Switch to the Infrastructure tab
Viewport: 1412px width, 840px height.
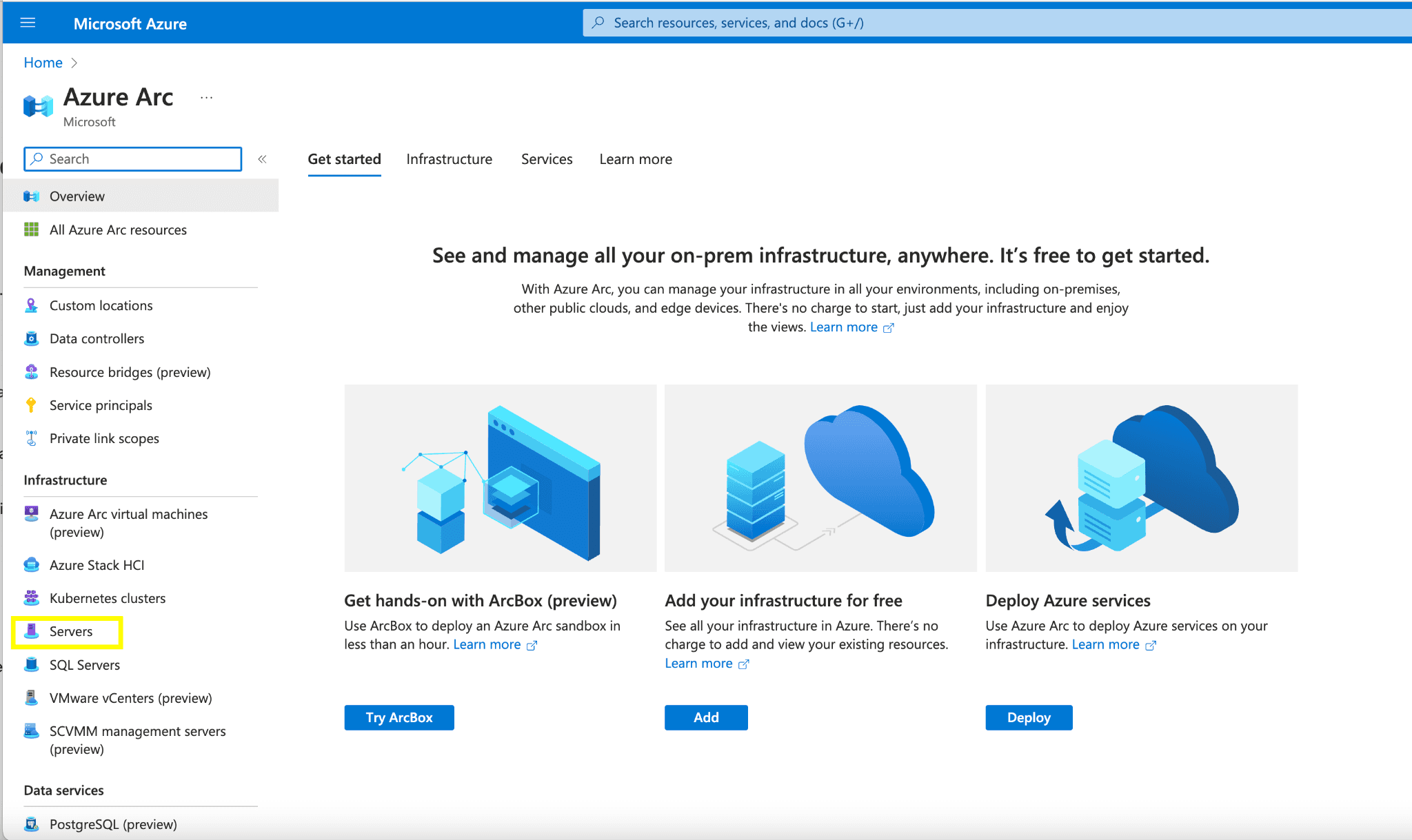(x=449, y=159)
